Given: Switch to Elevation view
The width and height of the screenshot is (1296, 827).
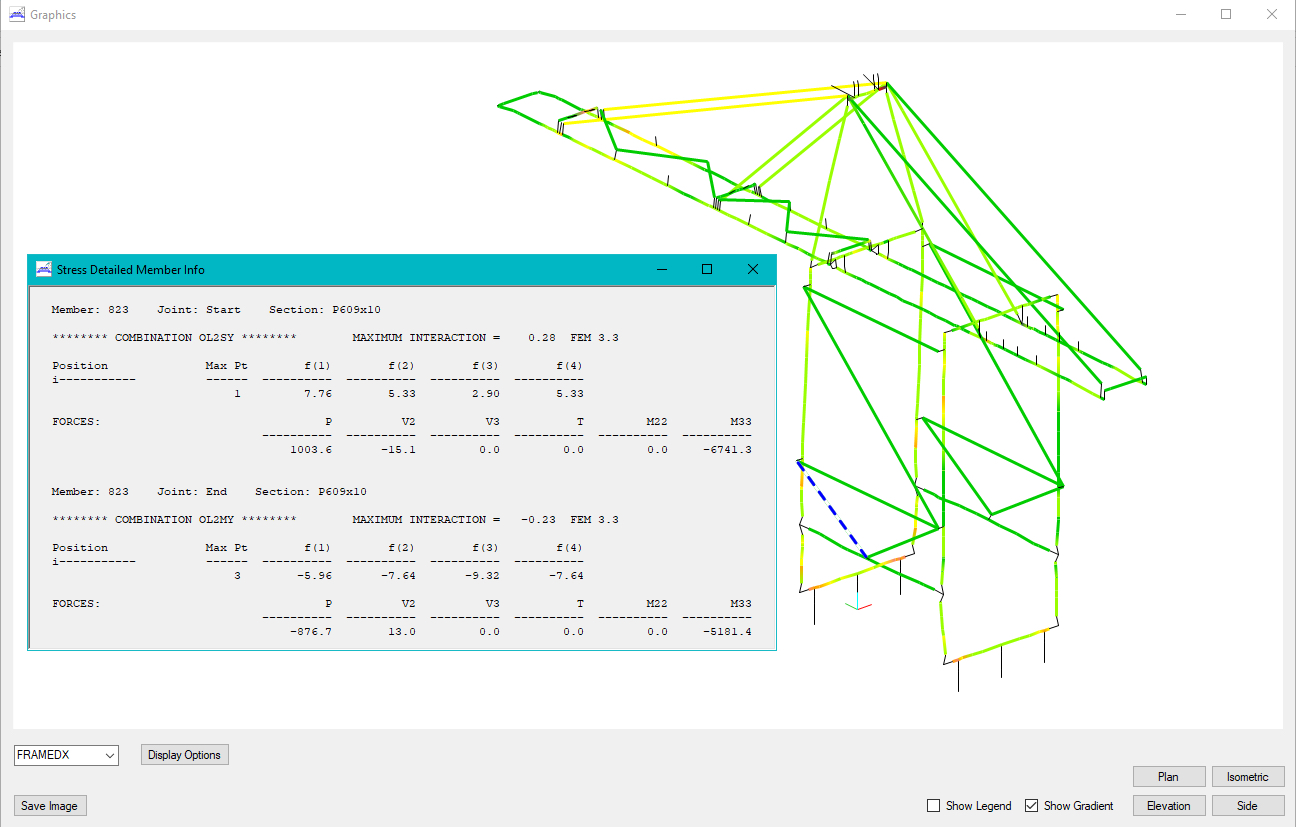Looking at the screenshot, I should click(1168, 806).
